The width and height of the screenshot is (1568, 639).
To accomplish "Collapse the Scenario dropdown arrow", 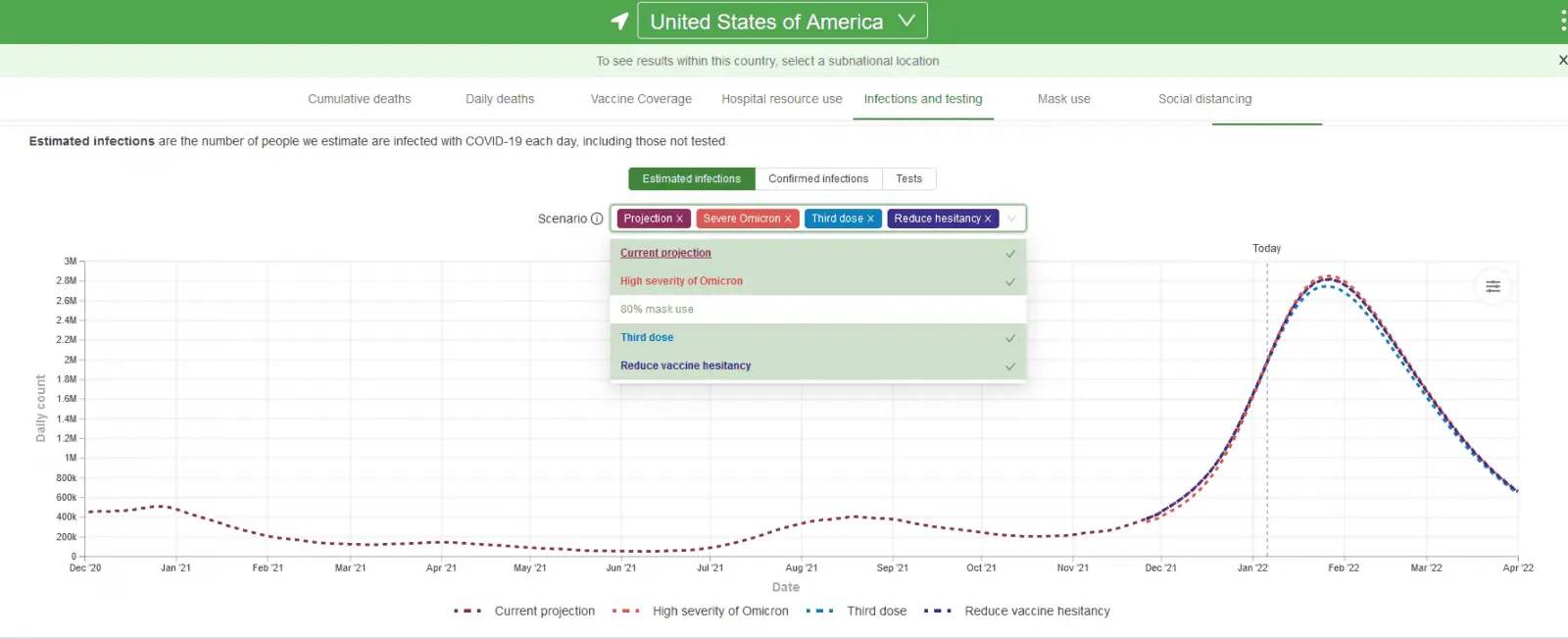I will tap(1012, 219).
